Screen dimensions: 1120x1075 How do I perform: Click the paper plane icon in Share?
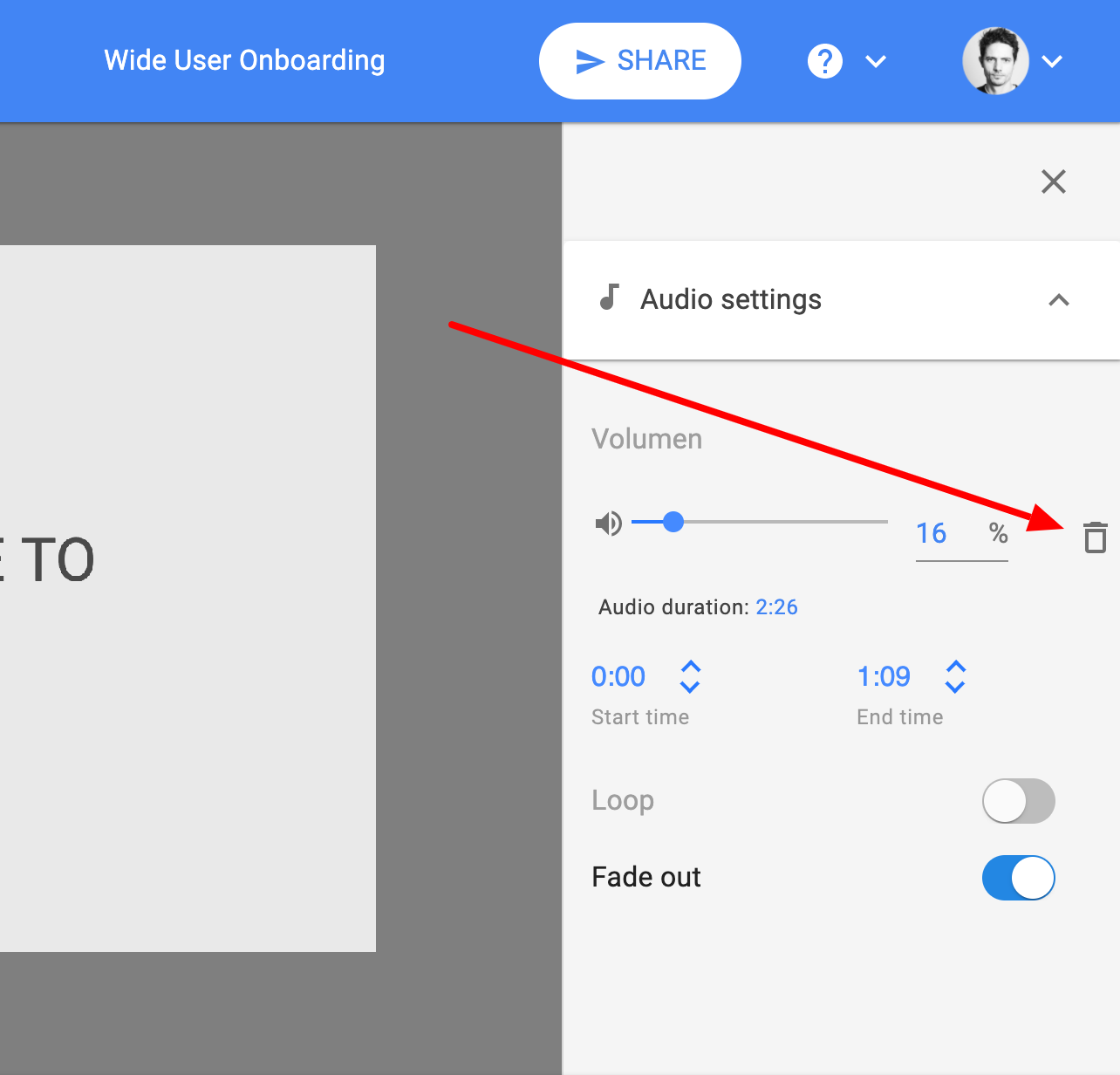[591, 61]
